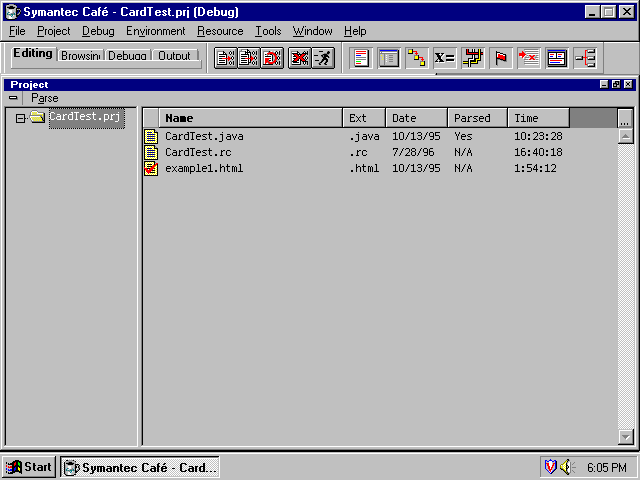Click the checked example1.html file icon

tap(151, 168)
